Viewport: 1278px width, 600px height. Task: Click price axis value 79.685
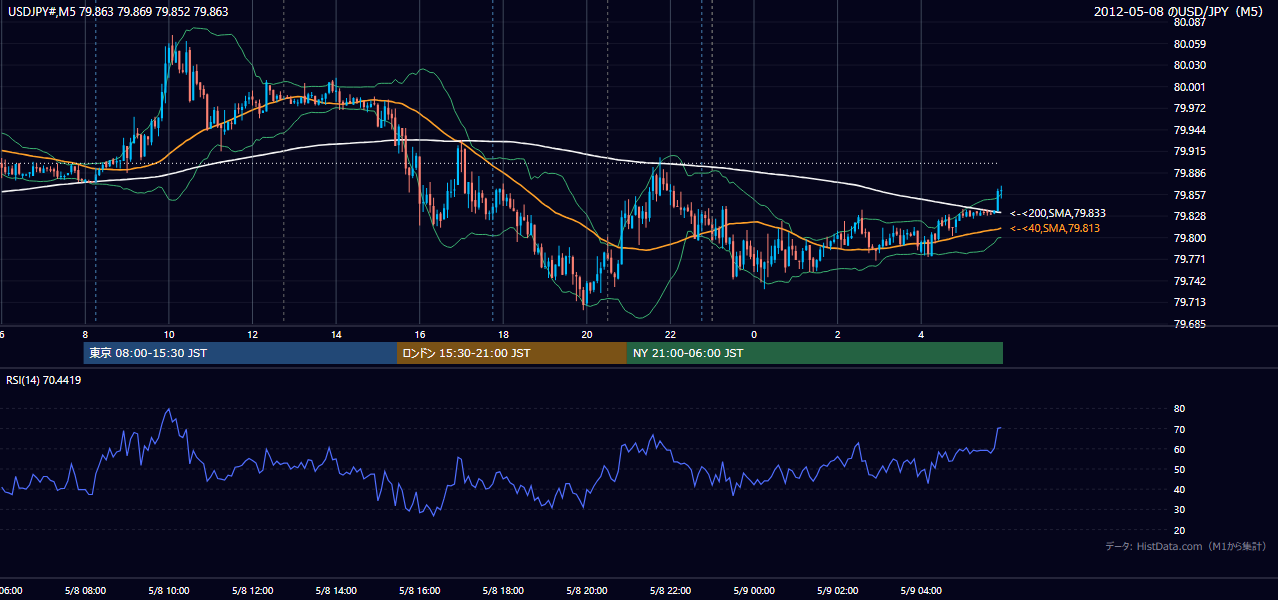point(1190,324)
